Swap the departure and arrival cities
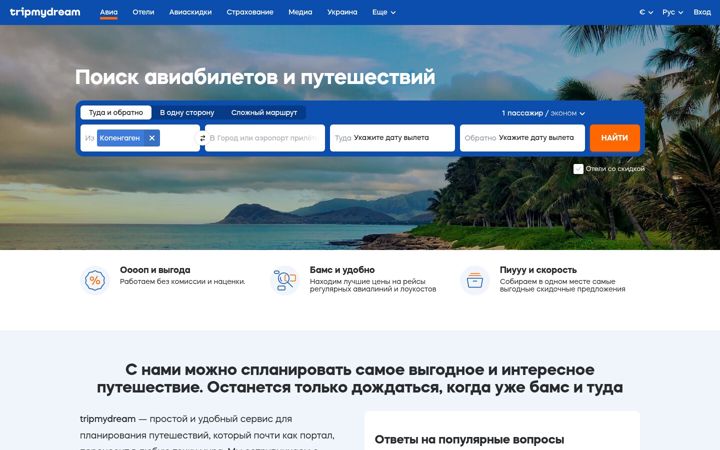 point(202,138)
